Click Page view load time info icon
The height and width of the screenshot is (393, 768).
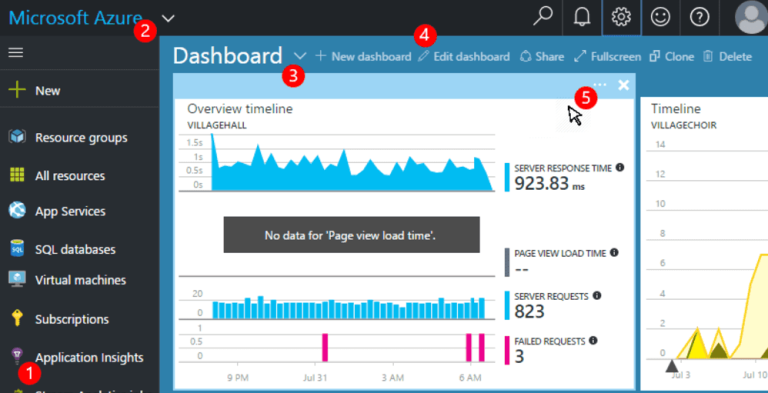point(614,253)
